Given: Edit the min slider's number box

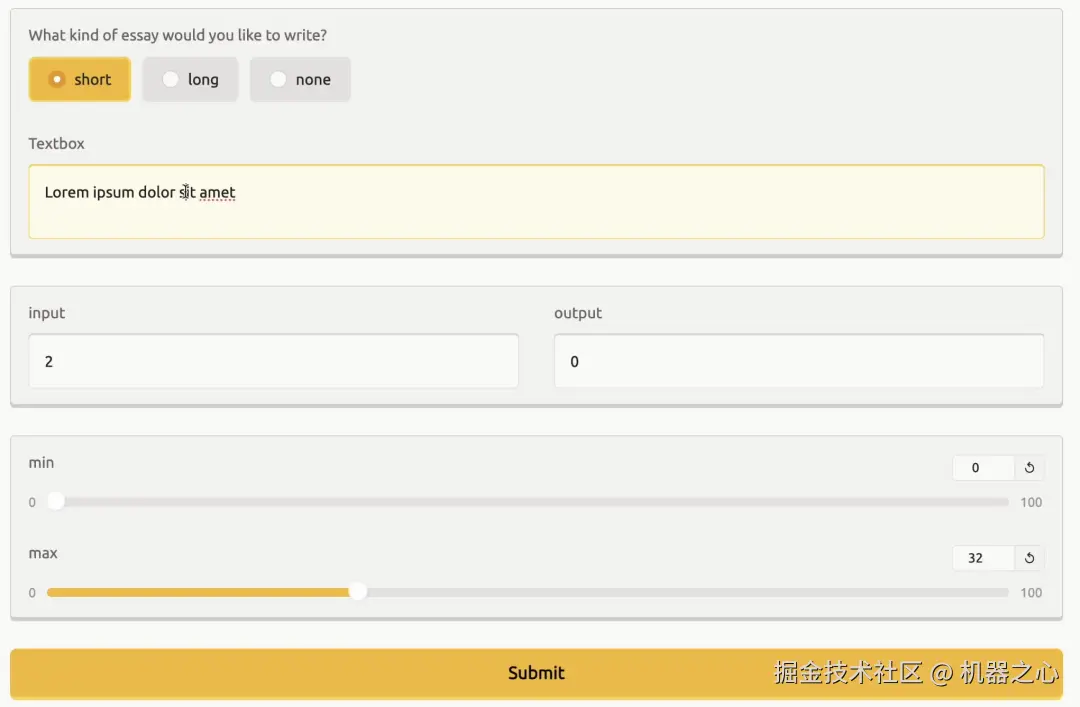Looking at the screenshot, I should (982, 468).
